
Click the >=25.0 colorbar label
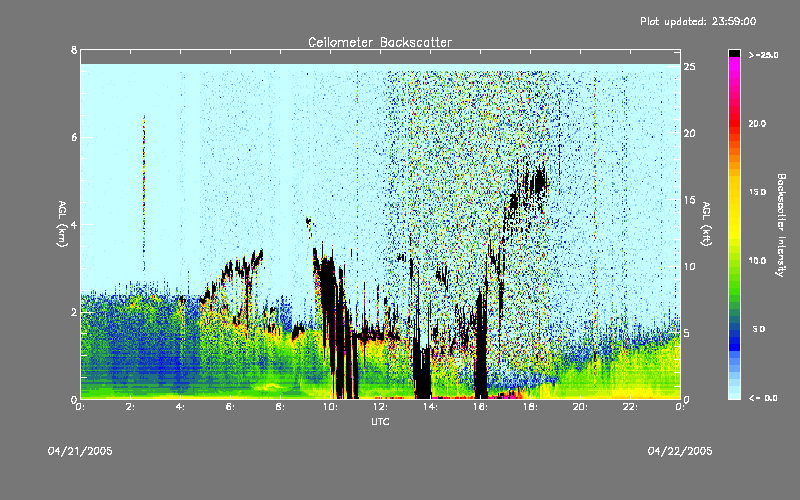(763, 55)
